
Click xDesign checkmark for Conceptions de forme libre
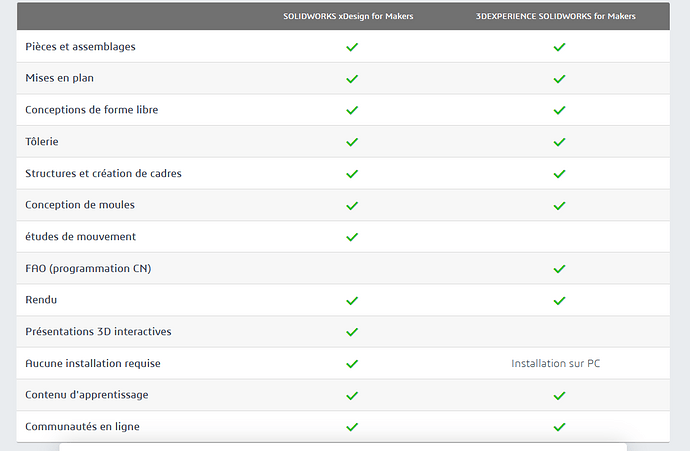point(352,110)
